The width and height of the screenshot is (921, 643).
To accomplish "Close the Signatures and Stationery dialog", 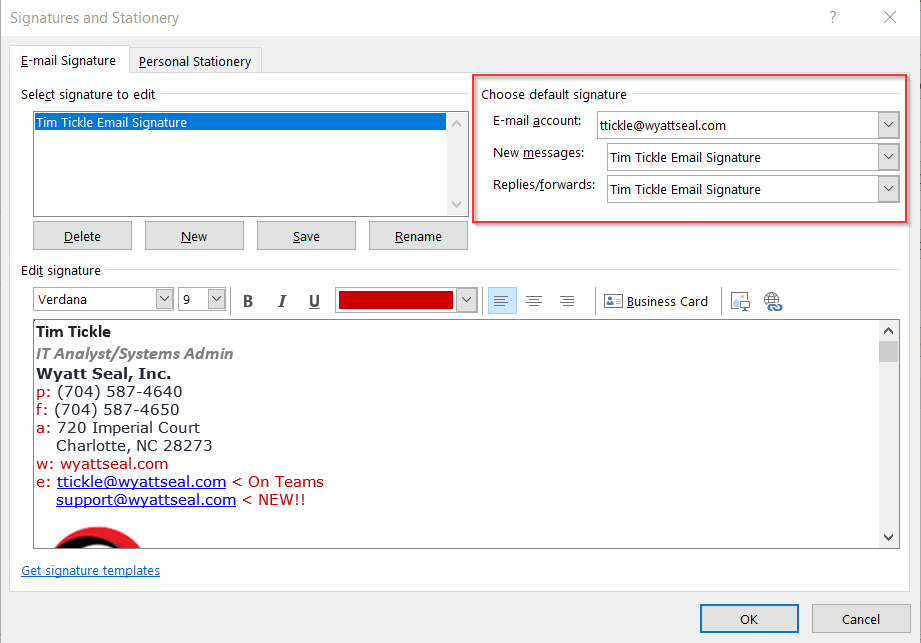I will [890, 18].
